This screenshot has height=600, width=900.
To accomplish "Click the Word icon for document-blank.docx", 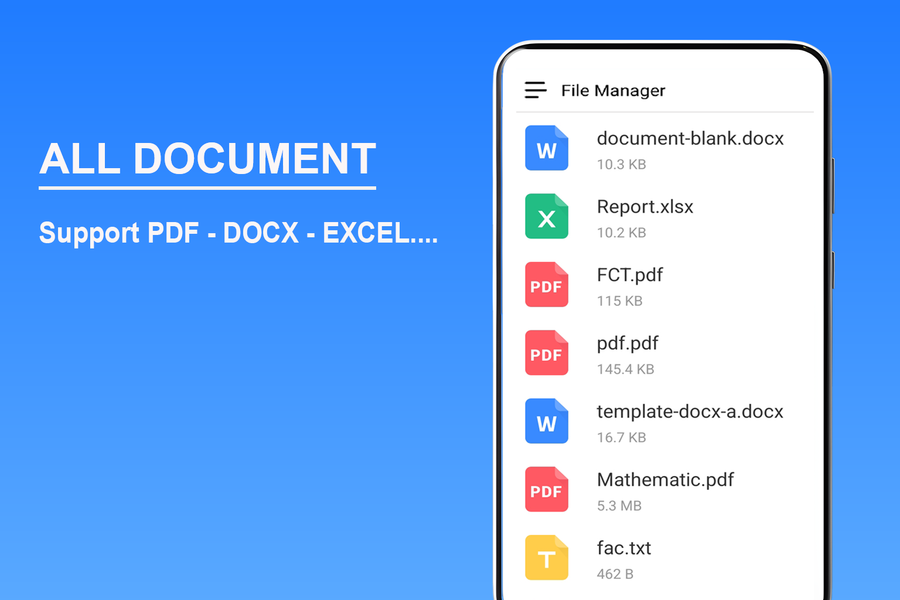I will coord(546,147).
